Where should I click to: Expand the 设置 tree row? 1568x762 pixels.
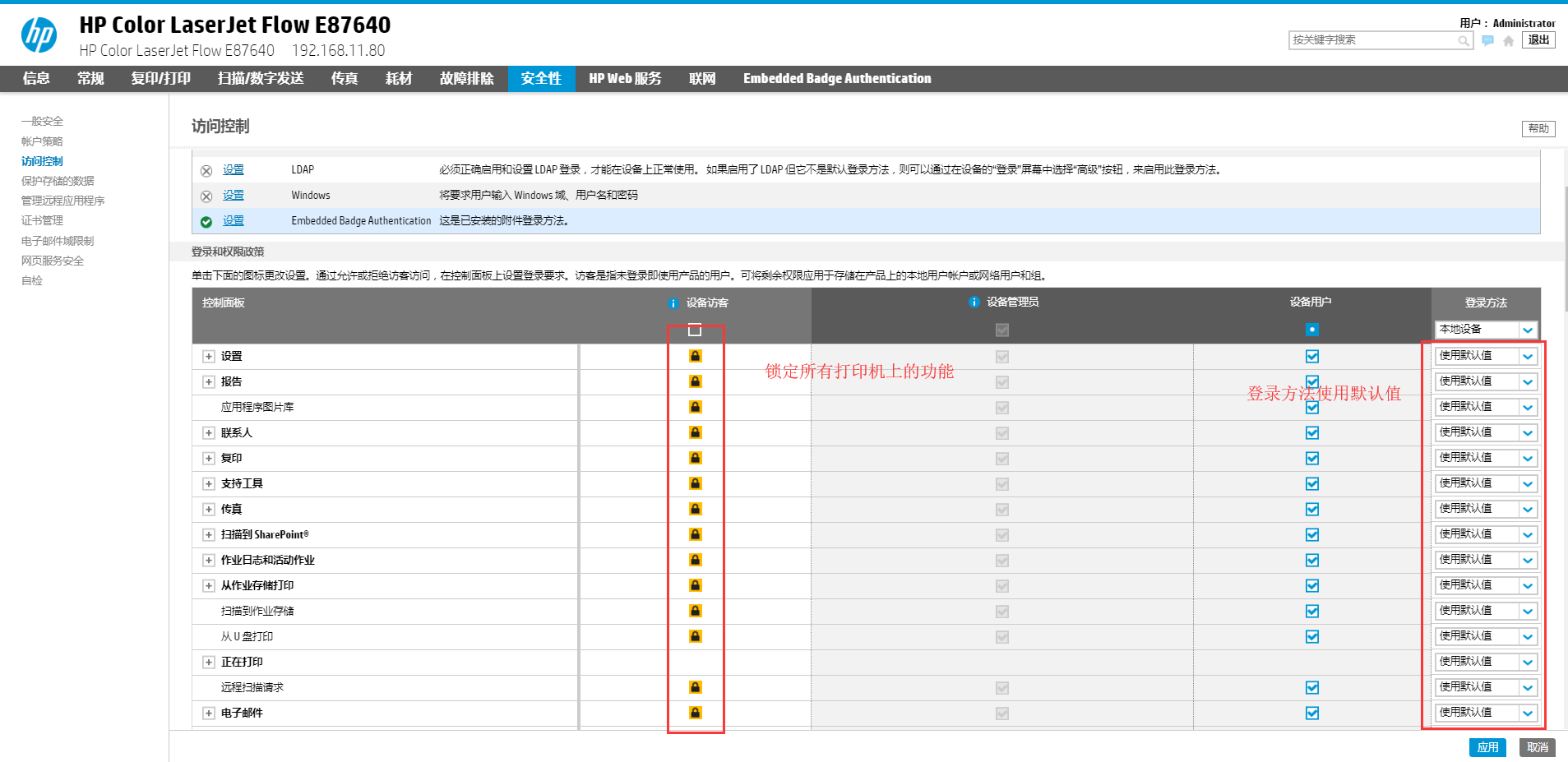pos(209,357)
